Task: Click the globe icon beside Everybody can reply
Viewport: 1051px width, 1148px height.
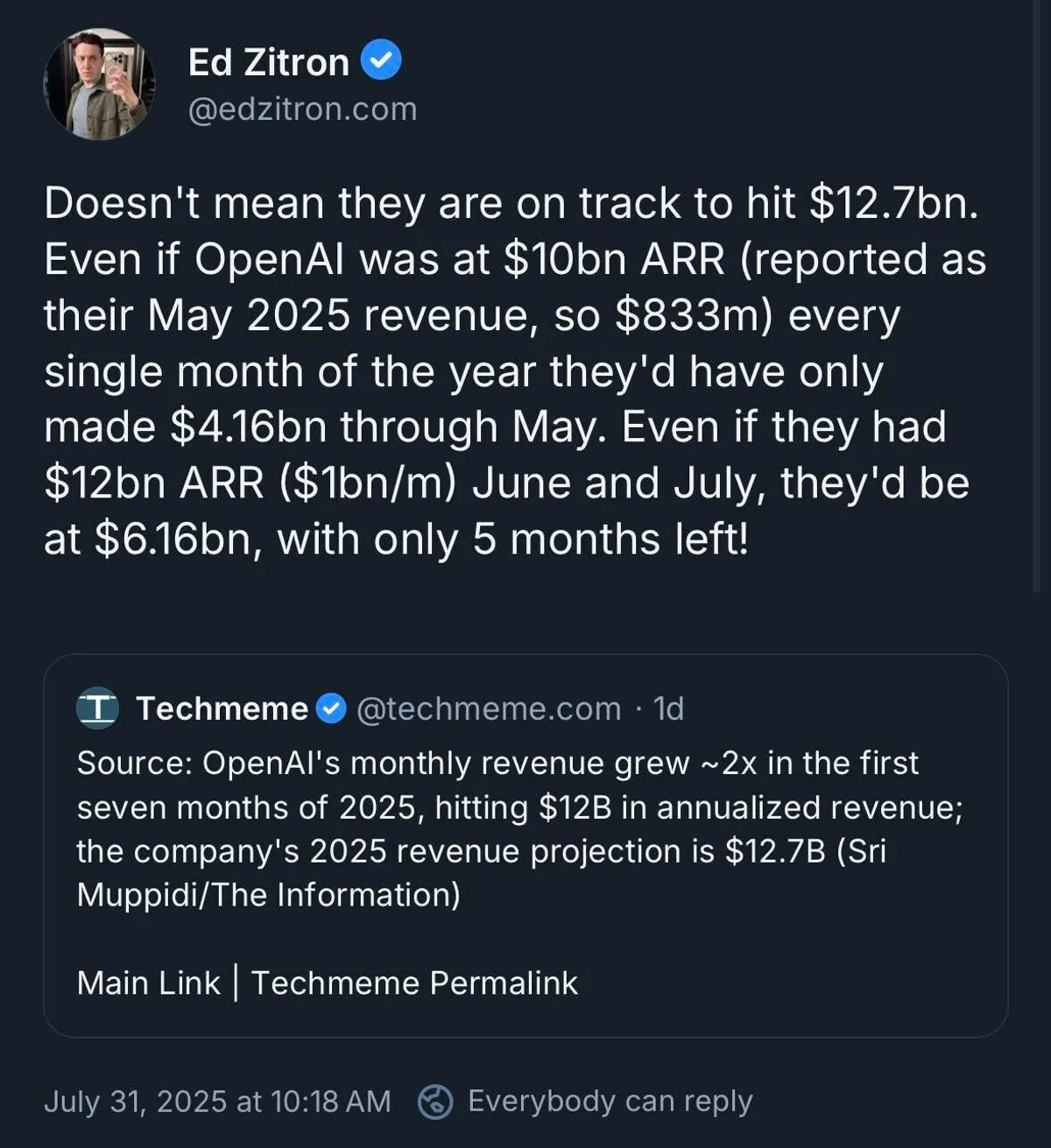Action: [435, 1102]
